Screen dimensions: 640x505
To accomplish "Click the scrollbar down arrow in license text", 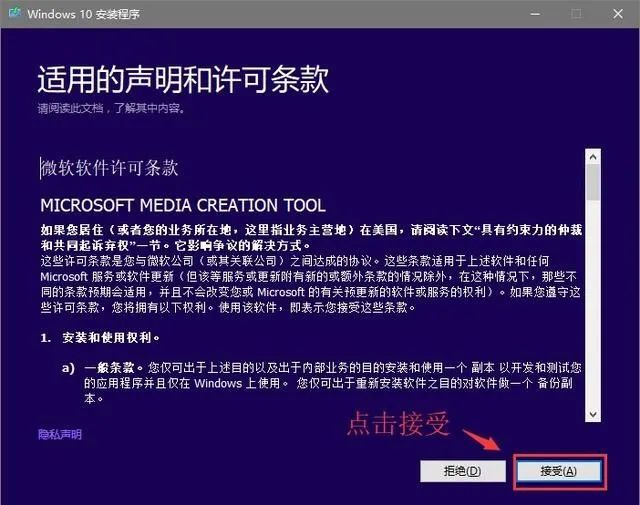I will tap(593, 414).
